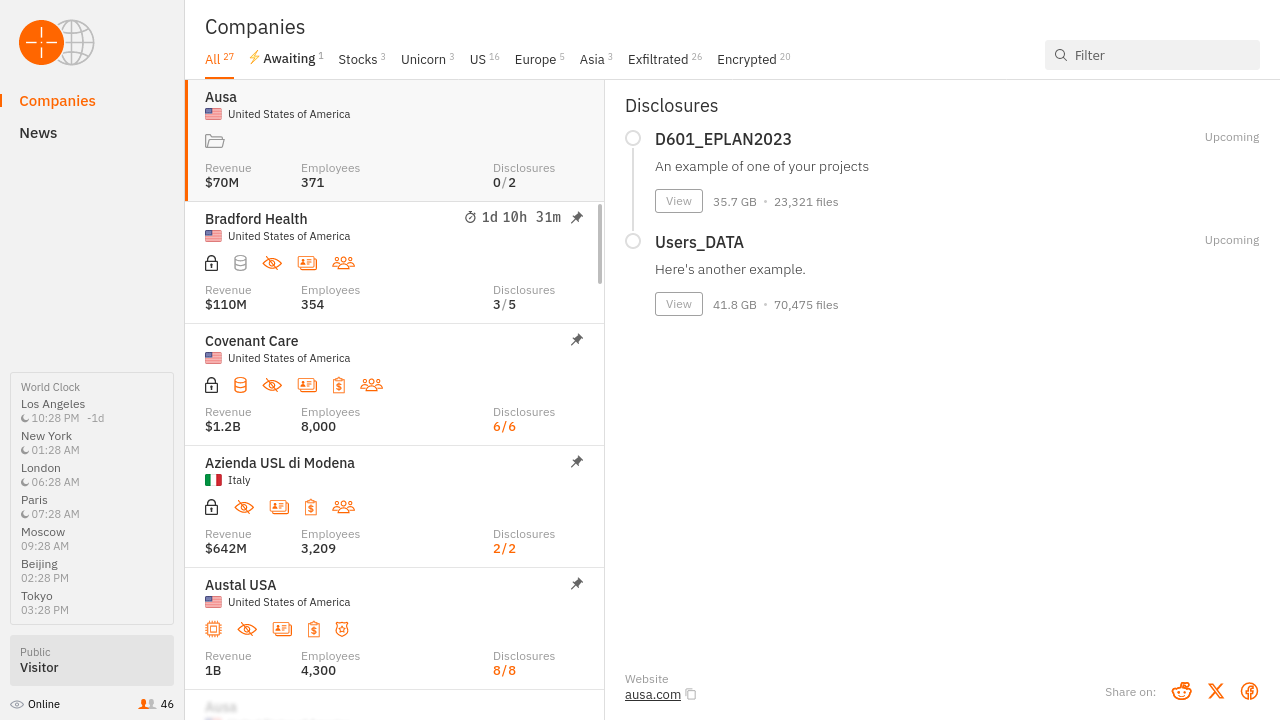Share on Reddit icon
The image size is (1280, 720).
pyautogui.click(x=1181, y=691)
